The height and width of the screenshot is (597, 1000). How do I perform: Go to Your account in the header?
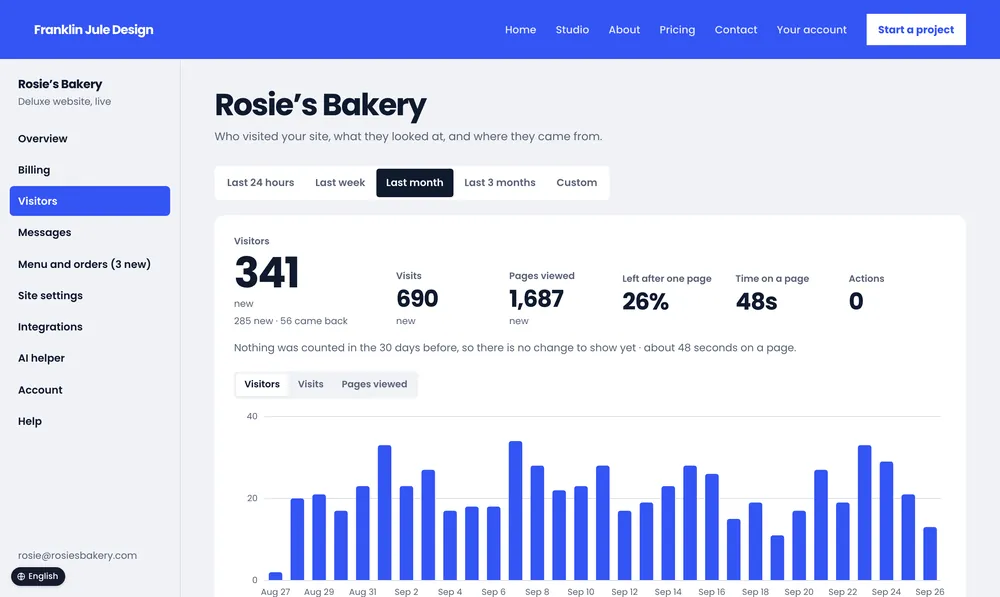[811, 30]
